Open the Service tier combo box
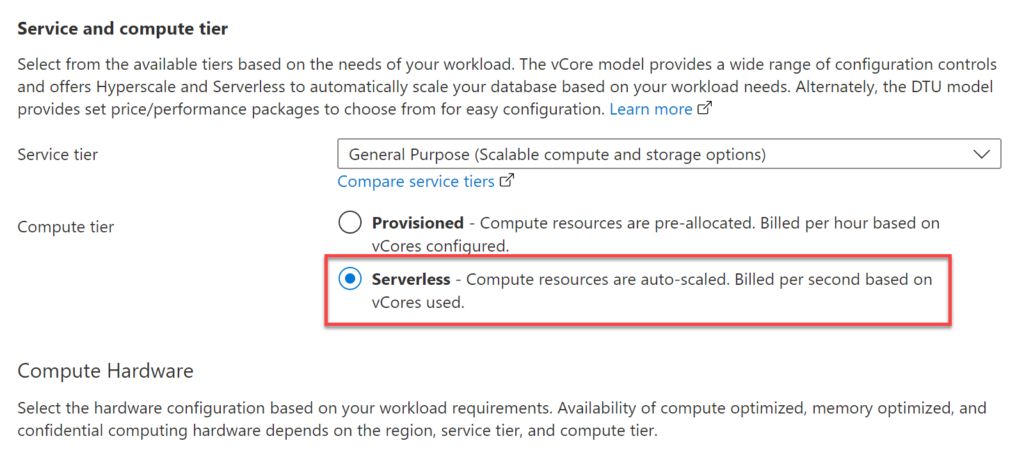Viewport: 1024px width, 450px height. tap(668, 154)
